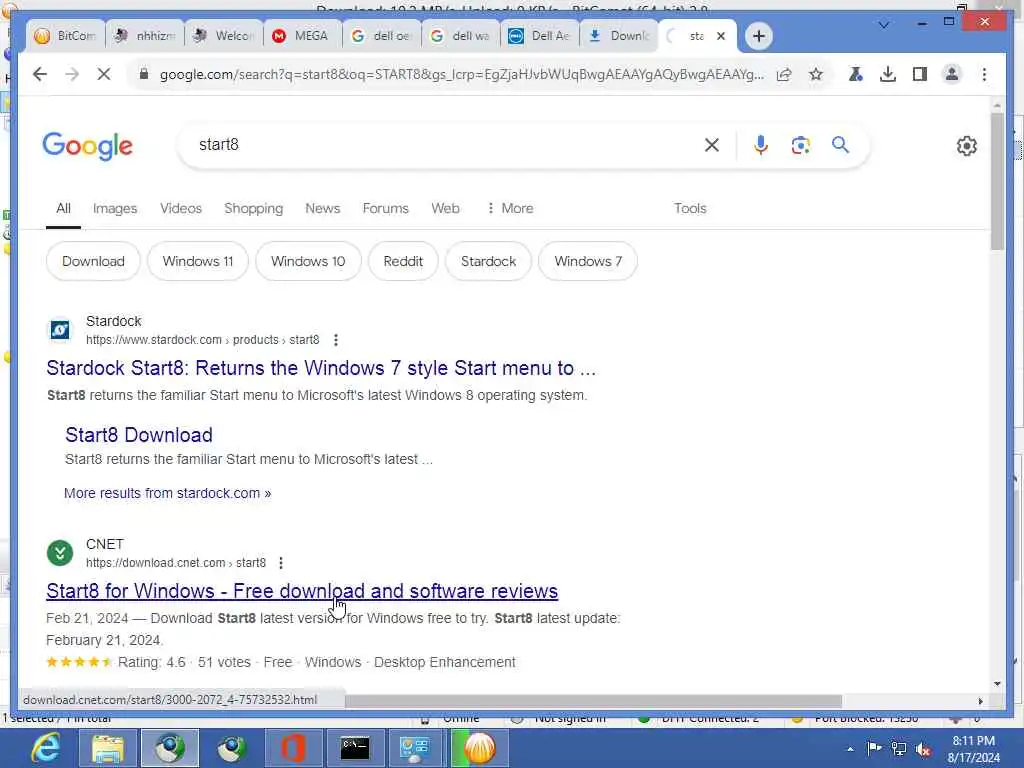
Task: Switch to the Dell tab with Dell logo
Action: click(539, 36)
